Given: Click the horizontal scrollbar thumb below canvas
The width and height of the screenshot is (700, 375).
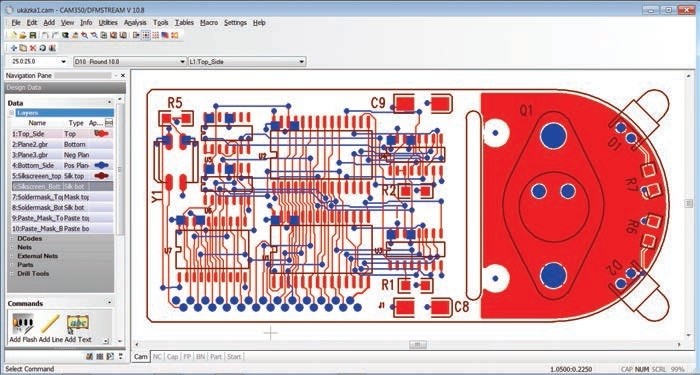Looking at the screenshot, I should click(x=418, y=345).
